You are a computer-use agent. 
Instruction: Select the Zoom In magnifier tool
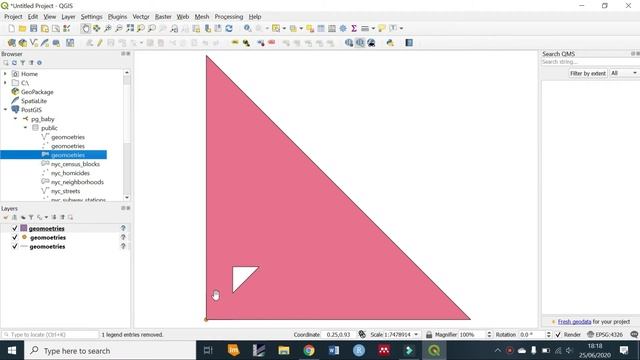[108, 28]
